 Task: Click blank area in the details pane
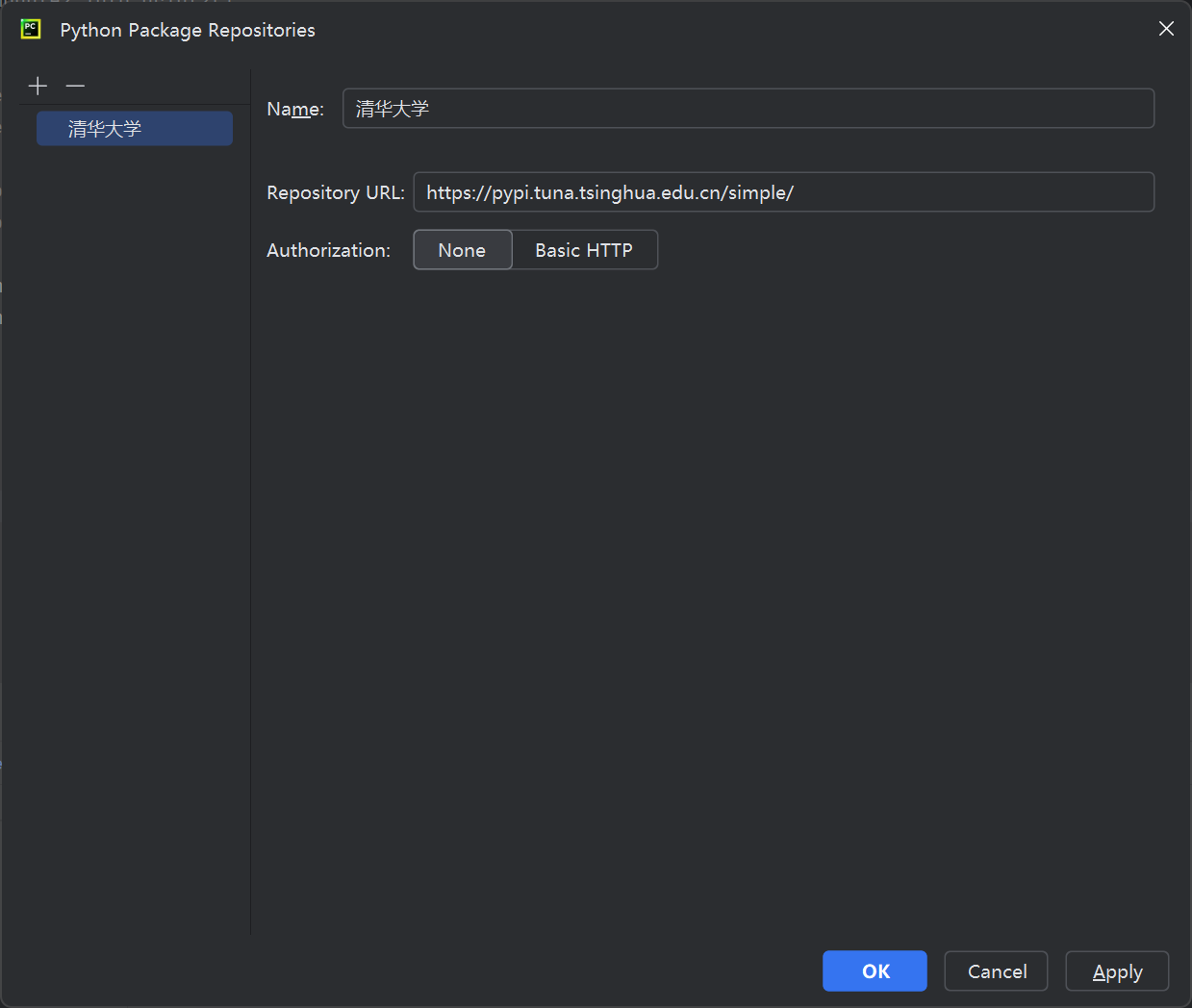tap(712, 577)
